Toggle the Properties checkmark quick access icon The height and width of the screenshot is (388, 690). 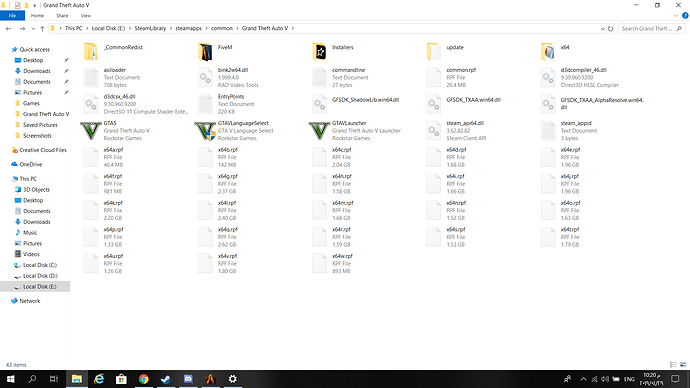pyautogui.click(x=17, y=5)
